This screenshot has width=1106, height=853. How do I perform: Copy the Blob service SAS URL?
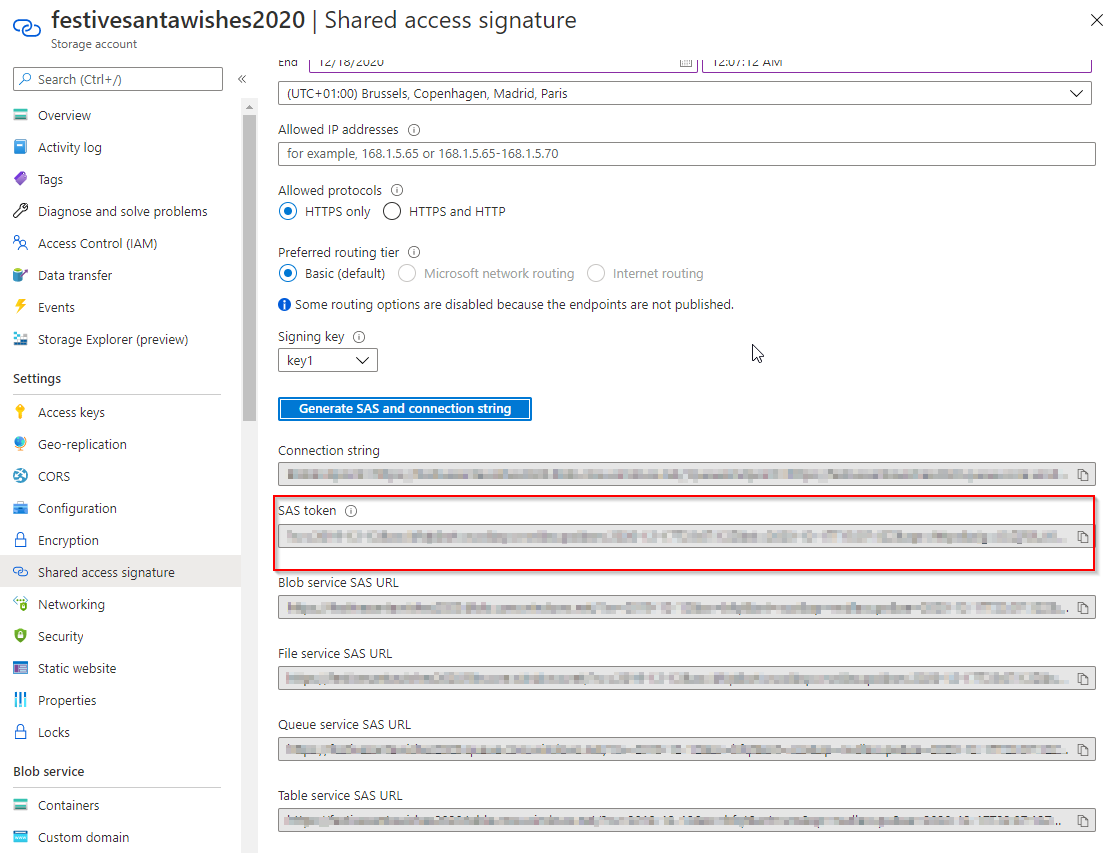click(x=1083, y=607)
